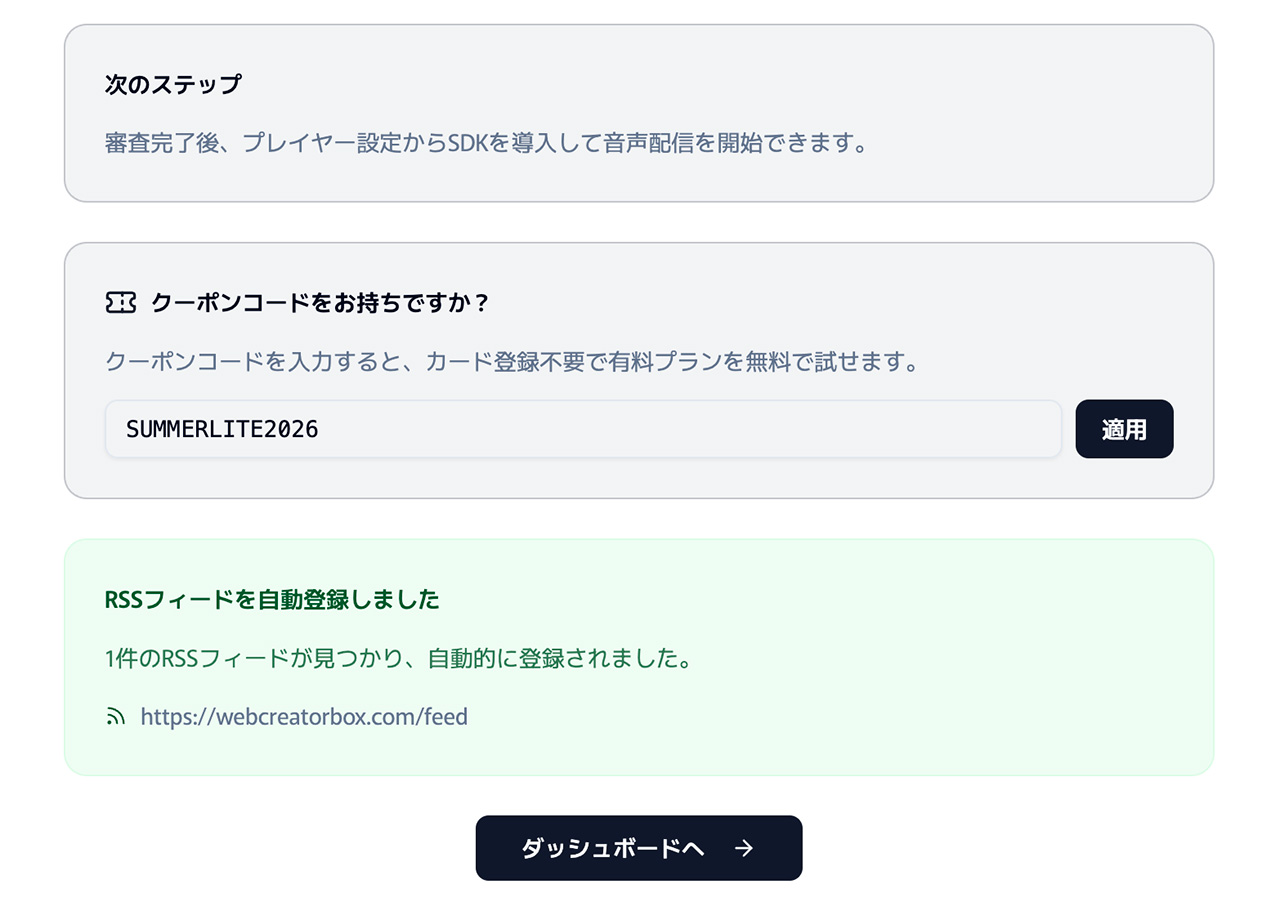The height and width of the screenshot is (902, 1280).
Task: Click the word SDK in the next-step text
Action: 467,143
